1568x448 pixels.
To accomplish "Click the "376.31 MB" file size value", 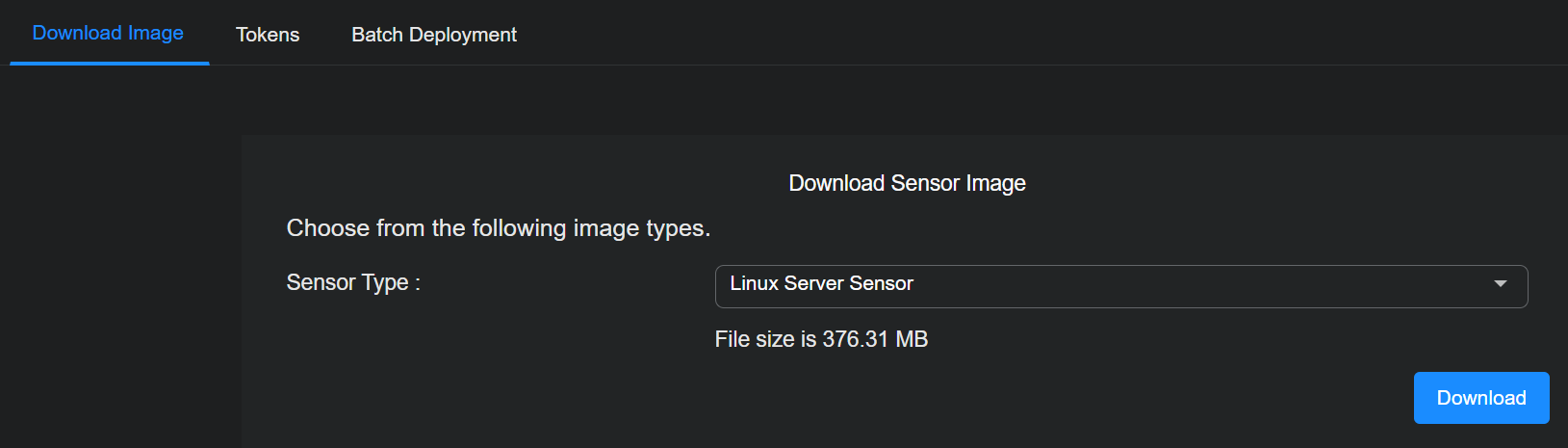I will coord(875,339).
